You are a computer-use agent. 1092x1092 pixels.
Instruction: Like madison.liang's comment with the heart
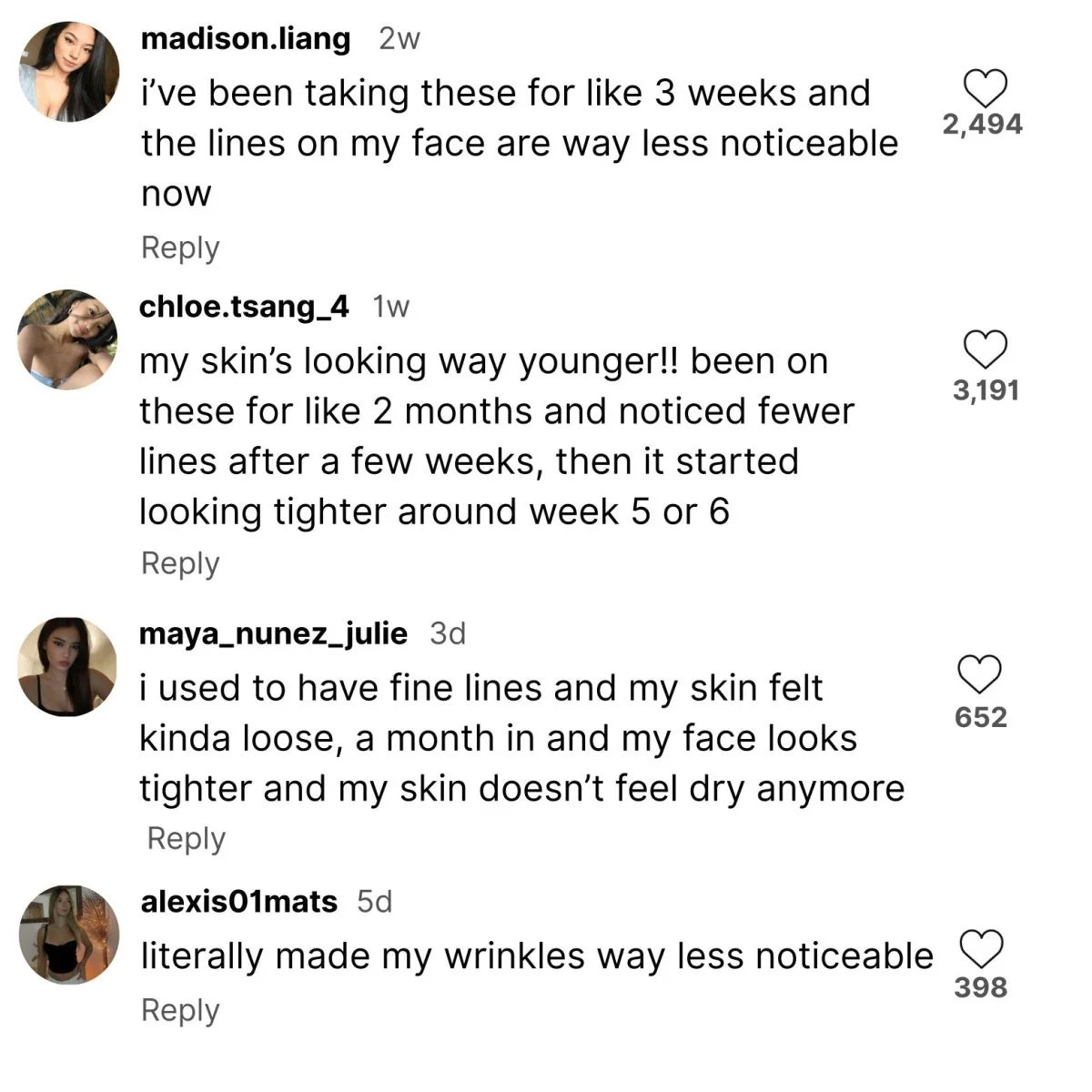tap(984, 88)
